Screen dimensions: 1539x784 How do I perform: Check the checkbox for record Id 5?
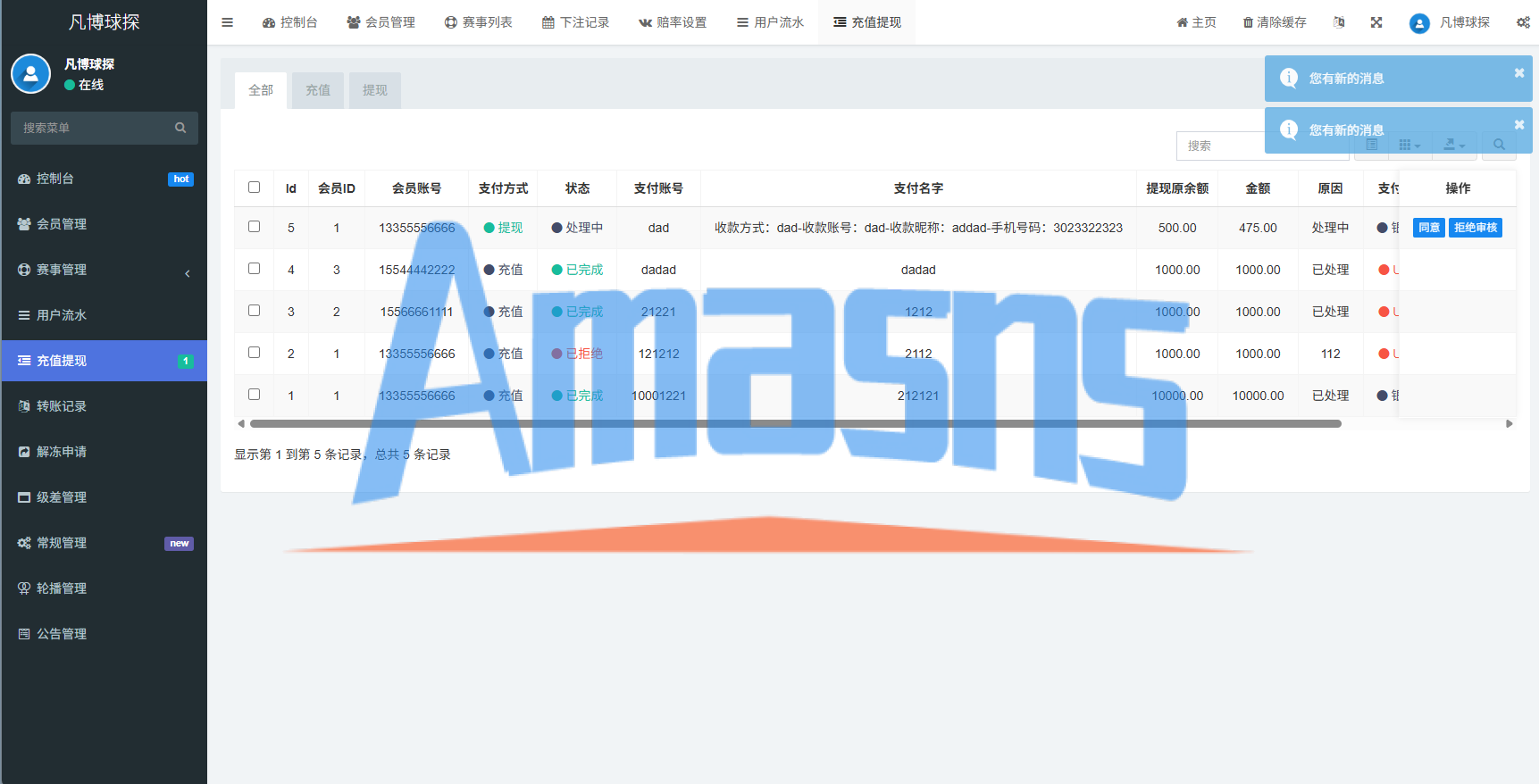(254, 227)
